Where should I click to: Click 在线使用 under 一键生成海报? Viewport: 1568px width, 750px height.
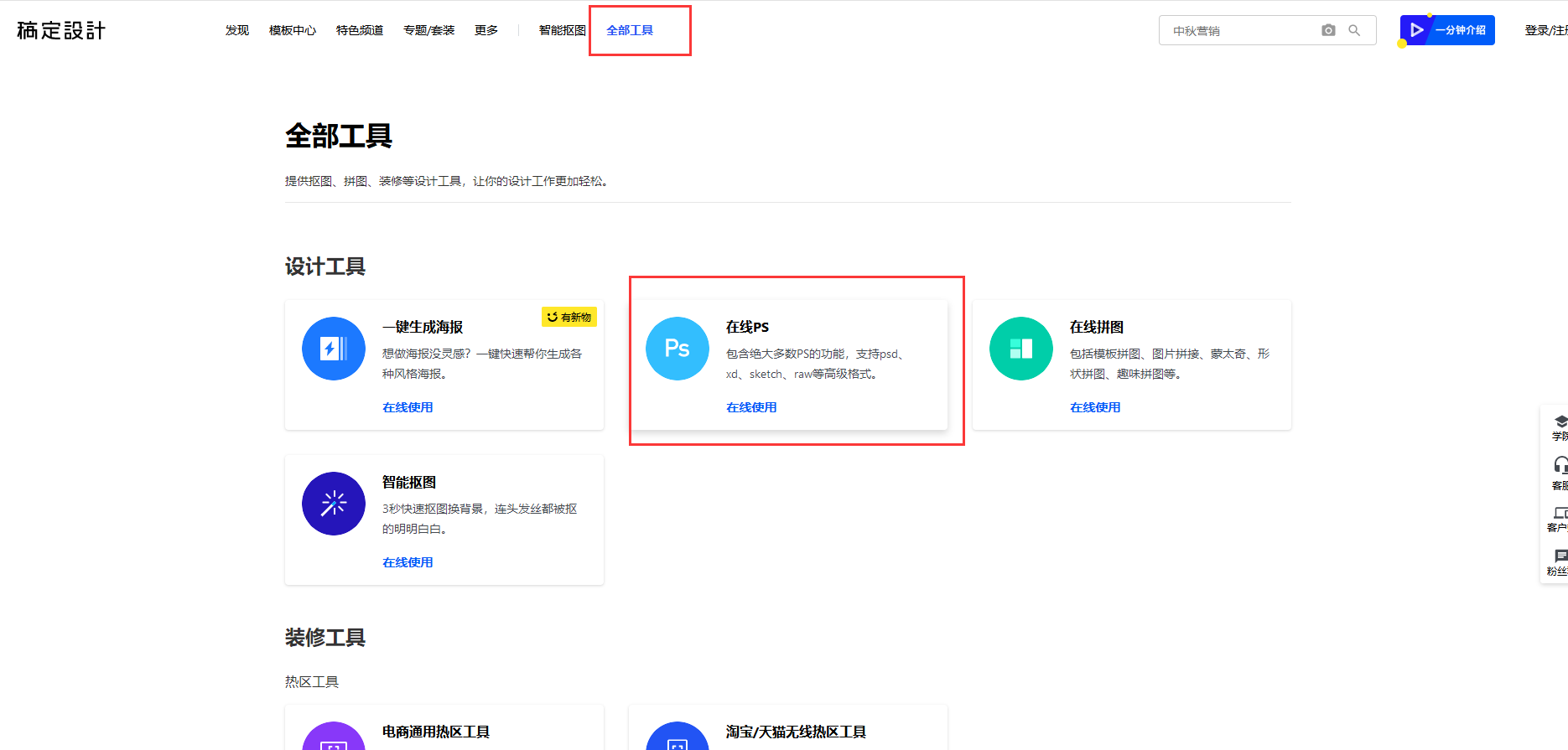[408, 407]
